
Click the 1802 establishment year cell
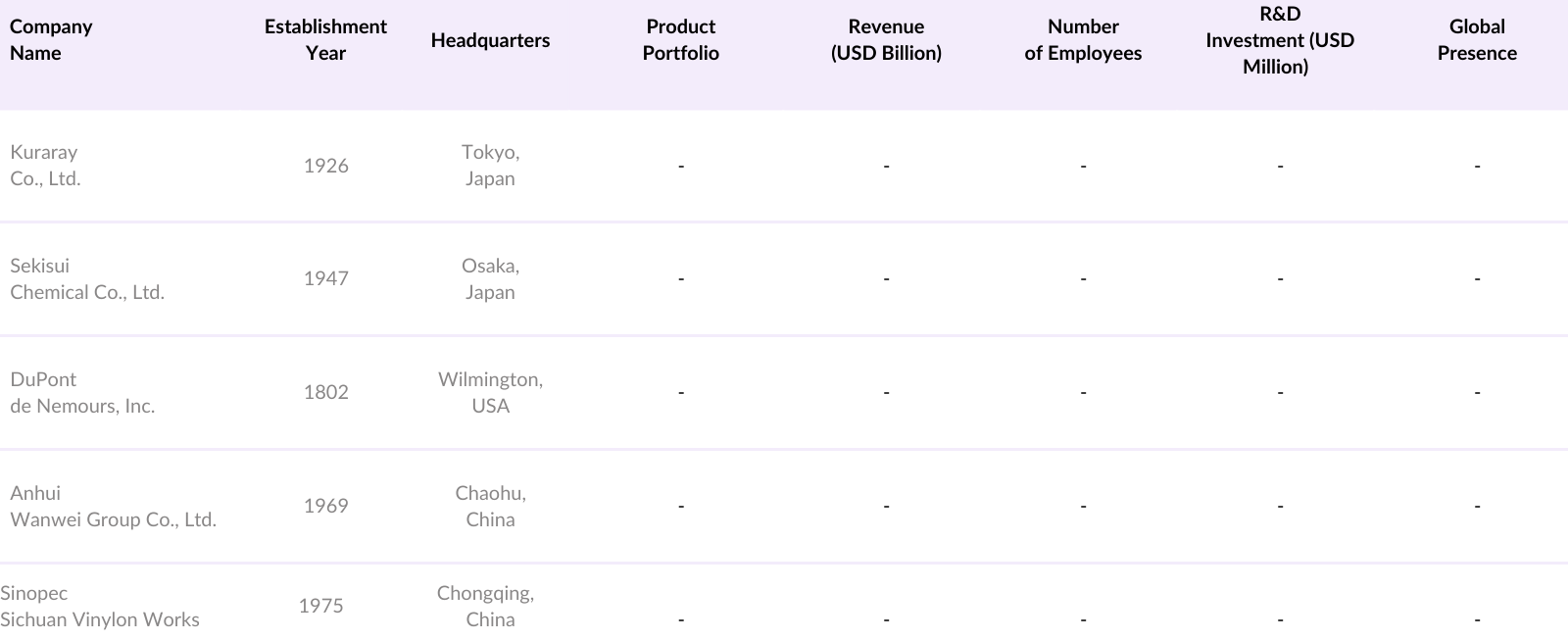[325, 393]
